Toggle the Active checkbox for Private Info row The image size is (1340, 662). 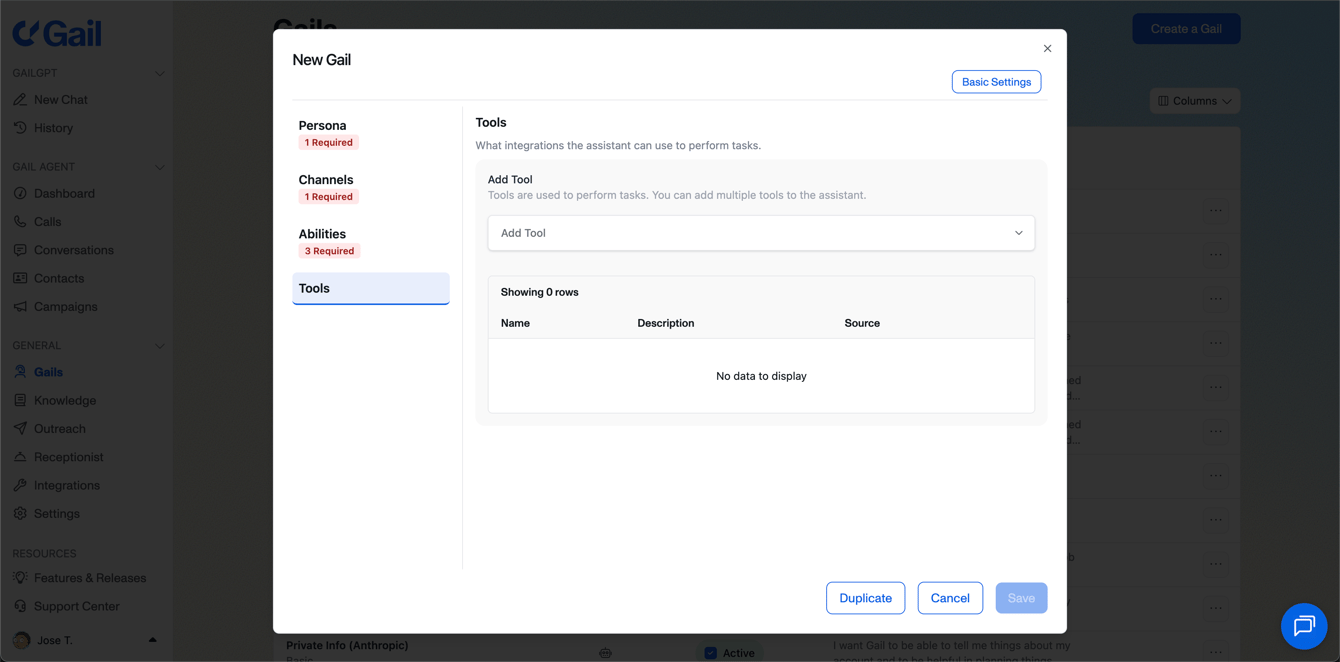point(710,653)
